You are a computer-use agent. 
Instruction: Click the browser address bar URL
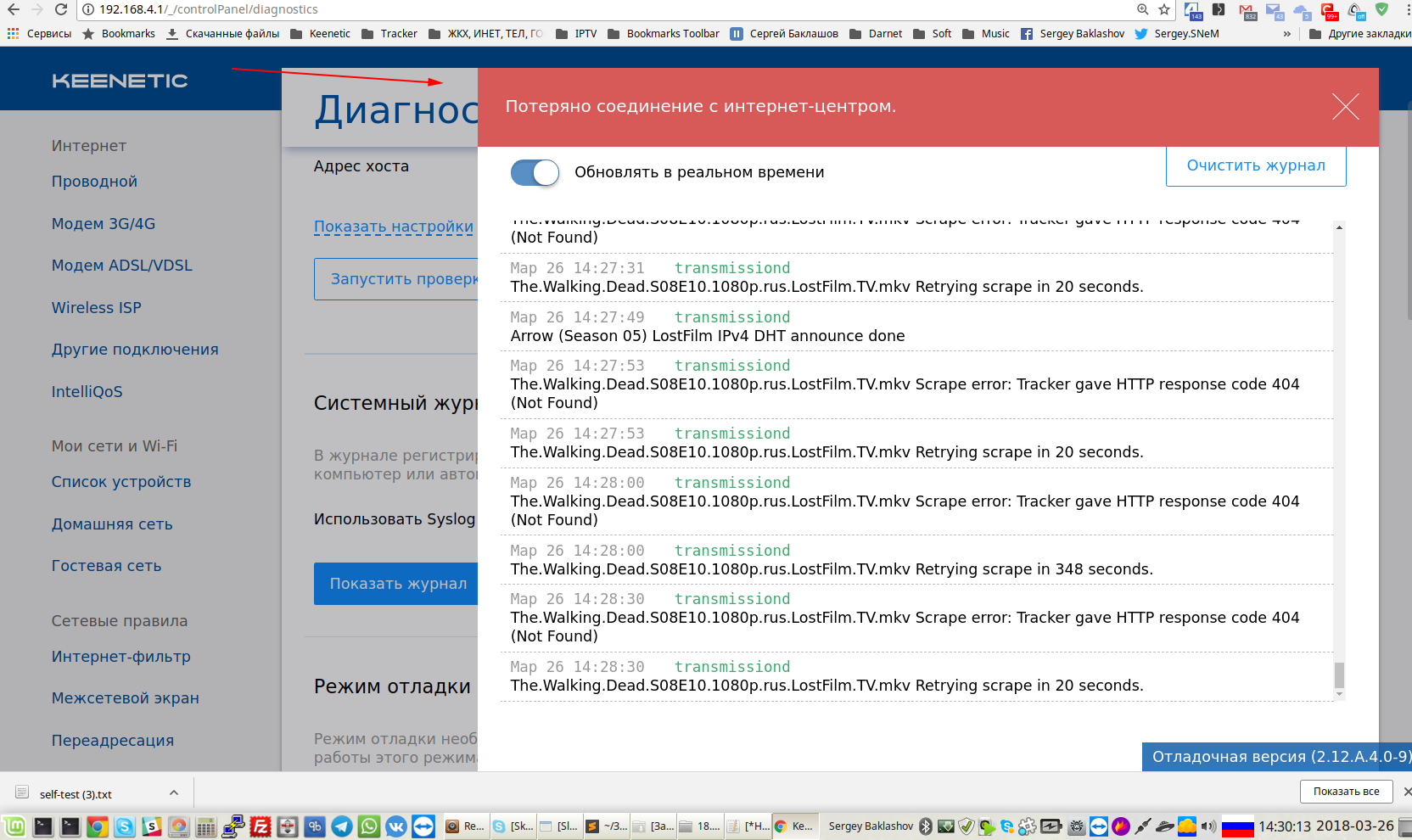[209, 9]
